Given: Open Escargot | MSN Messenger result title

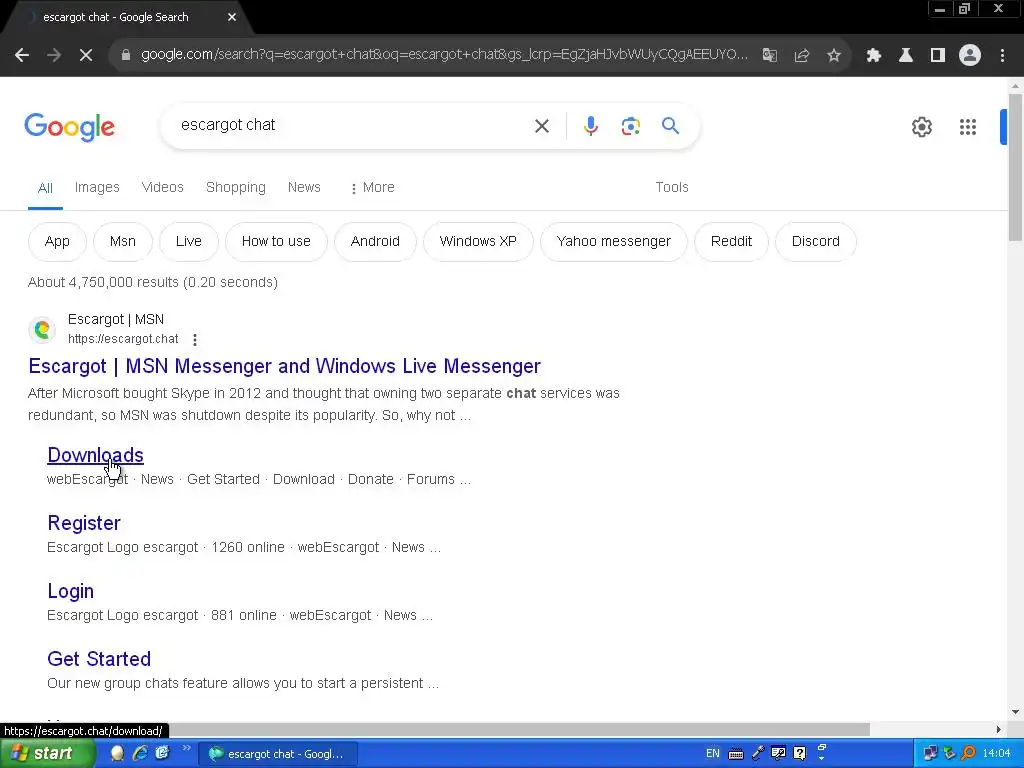Looking at the screenshot, I should tap(285, 366).
